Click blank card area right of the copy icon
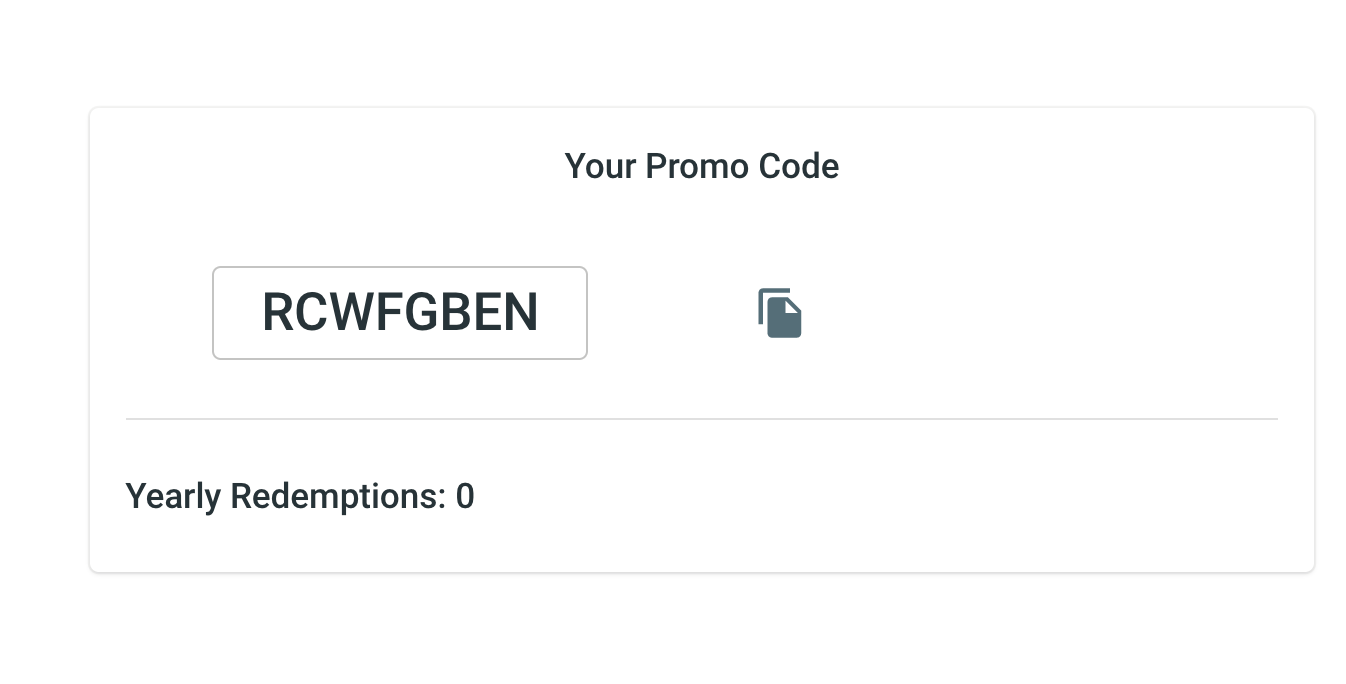The width and height of the screenshot is (1346, 684). [1050, 313]
